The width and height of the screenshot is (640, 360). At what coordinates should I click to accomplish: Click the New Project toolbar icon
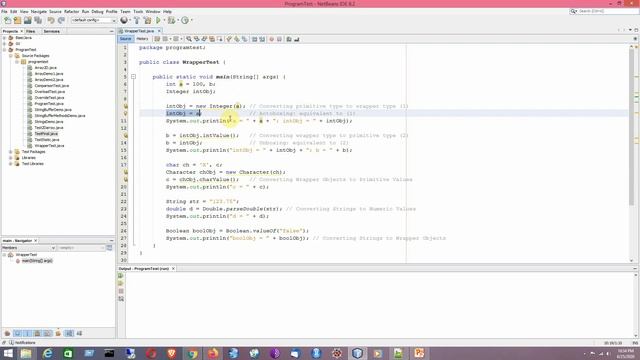pos(18,20)
